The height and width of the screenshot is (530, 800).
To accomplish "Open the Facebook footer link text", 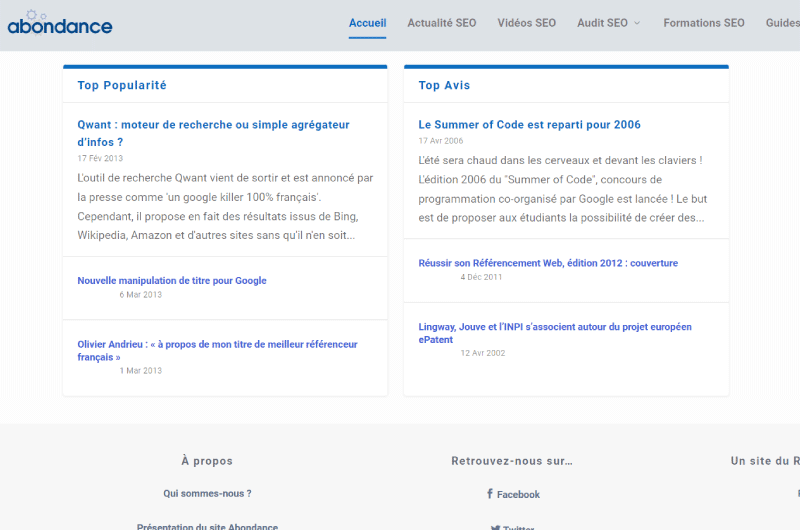I will point(518,494).
